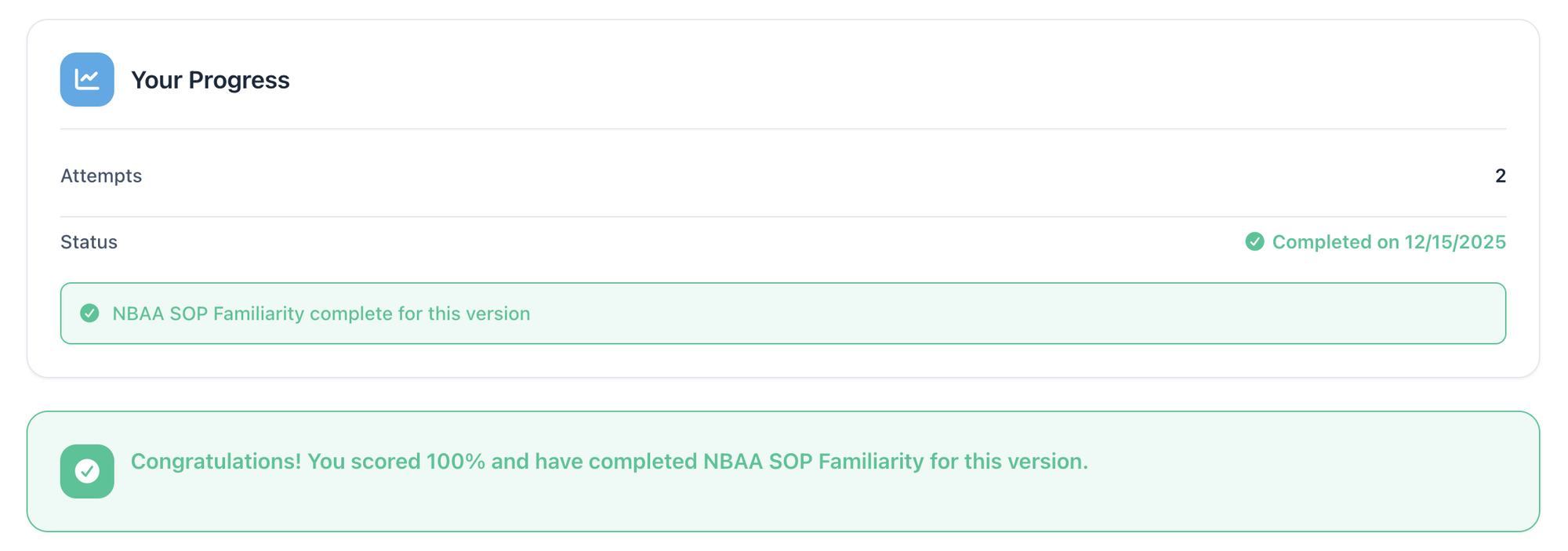Click the word "Progress" in the card title
The width and height of the screenshot is (1568, 551).
239,80
